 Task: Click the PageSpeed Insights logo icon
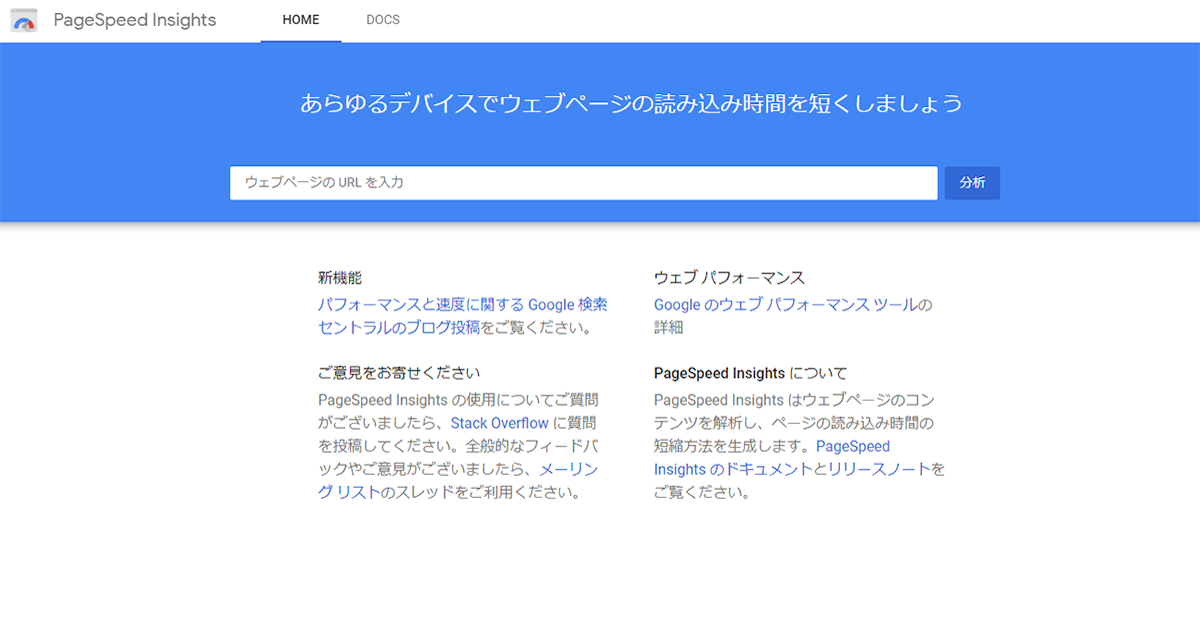point(24,20)
